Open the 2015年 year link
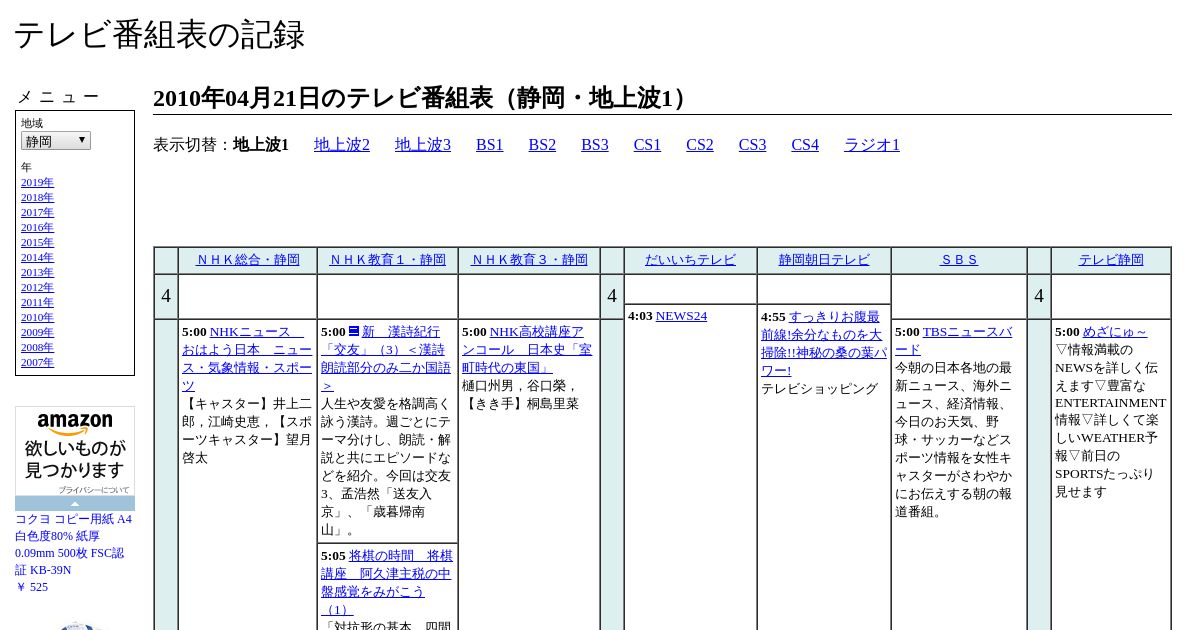 37,243
